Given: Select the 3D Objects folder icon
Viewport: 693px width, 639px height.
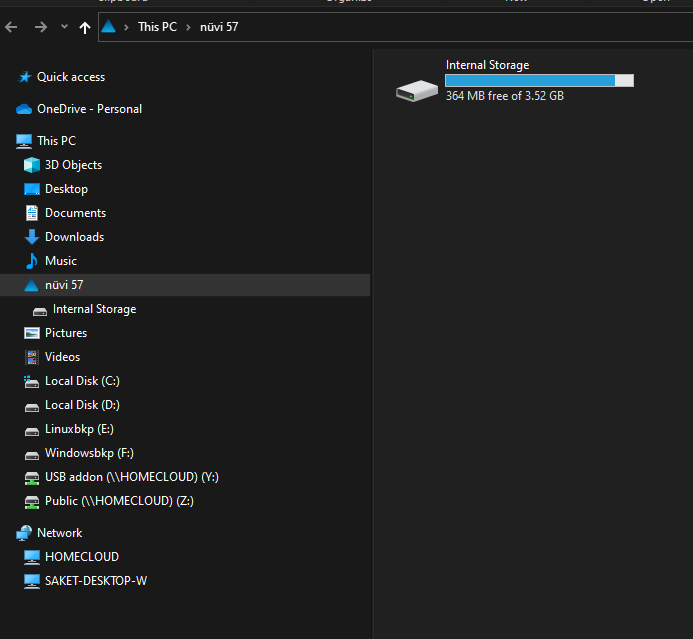Looking at the screenshot, I should [32, 165].
